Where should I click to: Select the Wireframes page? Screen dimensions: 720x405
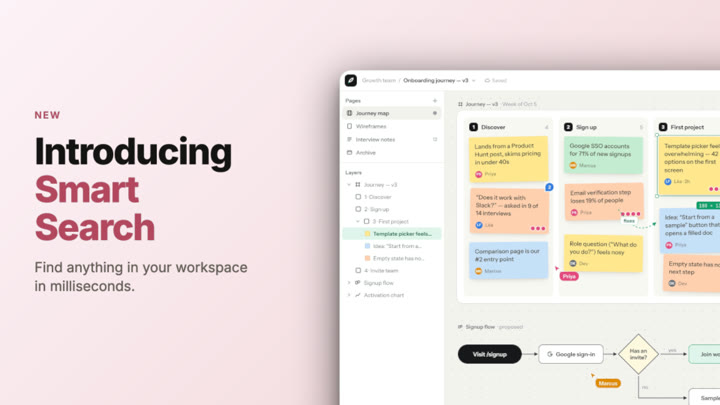(392, 126)
